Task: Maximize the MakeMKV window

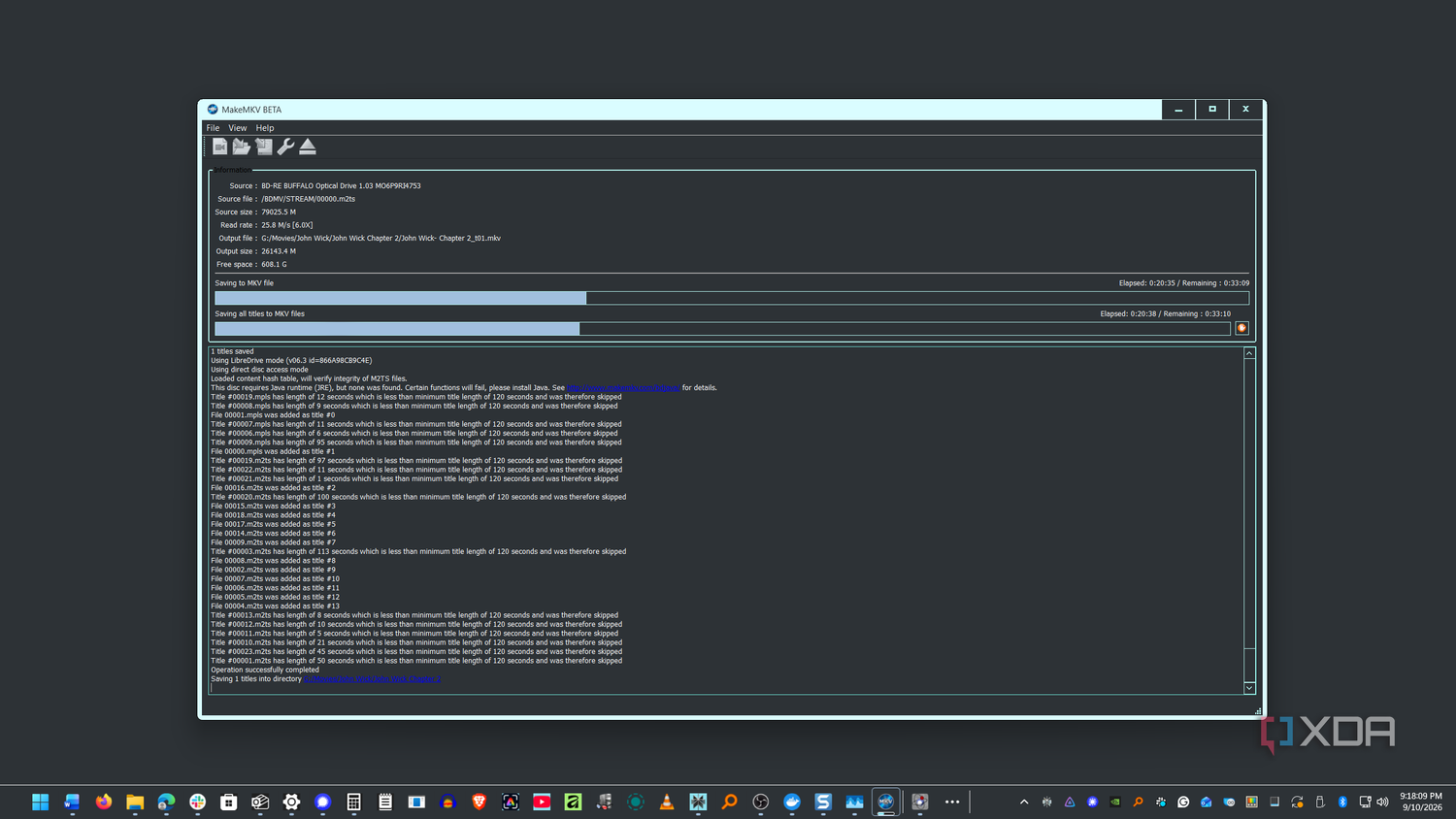Action: point(1212,110)
